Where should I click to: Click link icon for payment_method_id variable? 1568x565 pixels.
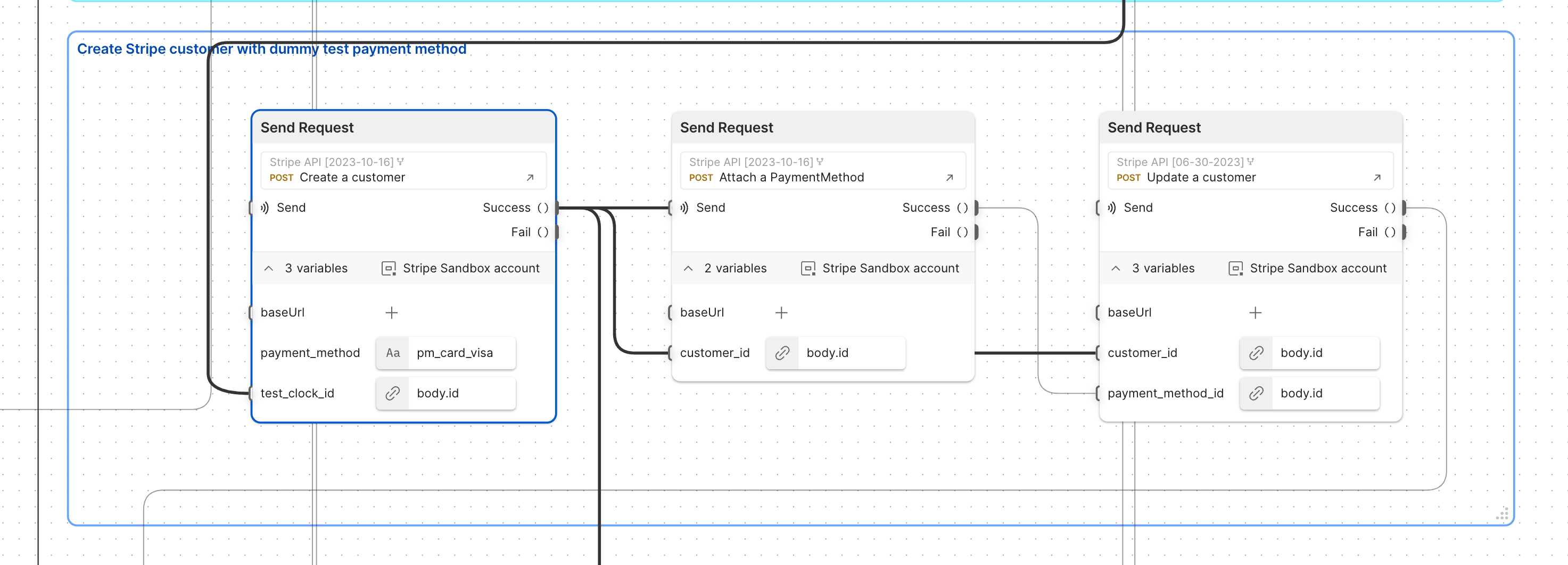tap(1256, 394)
